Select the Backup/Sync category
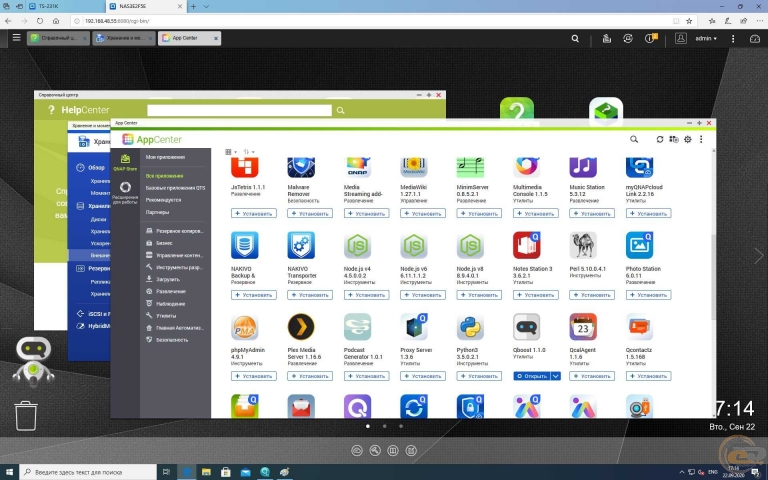 pyautogui.click(x=175, y=231)
